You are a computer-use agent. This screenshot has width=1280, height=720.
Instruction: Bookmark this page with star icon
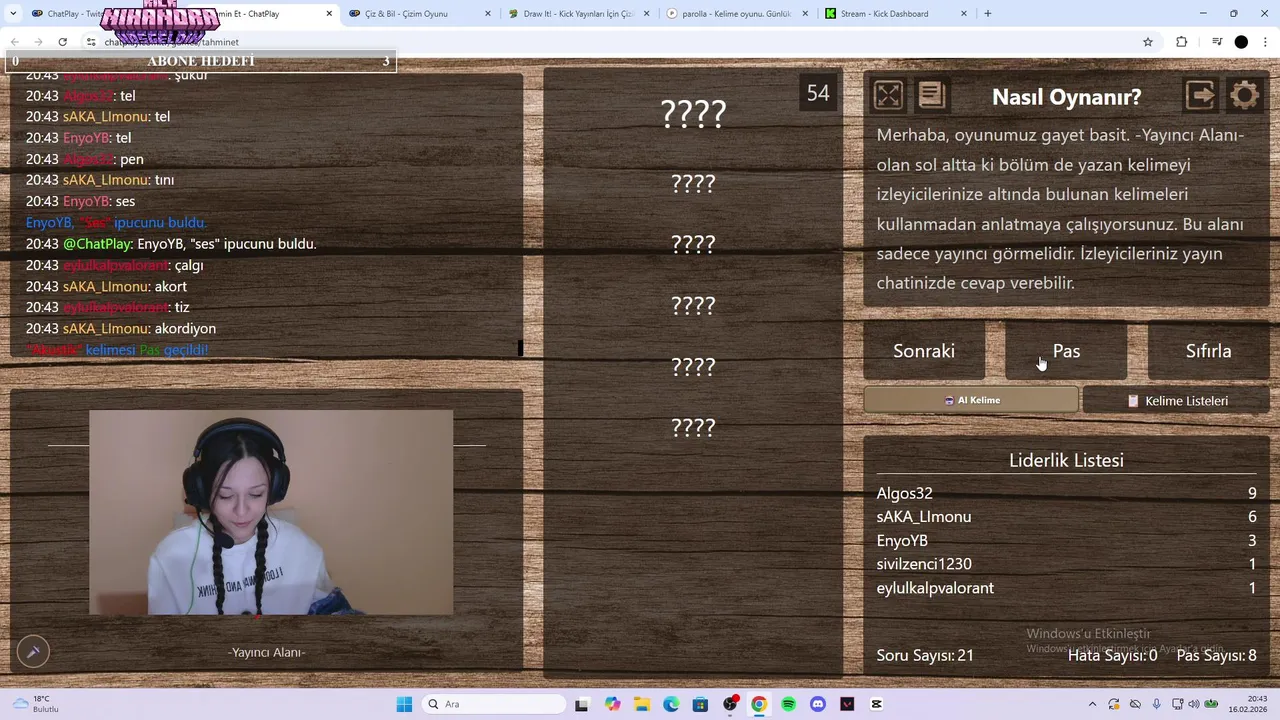coord(1148,42)
